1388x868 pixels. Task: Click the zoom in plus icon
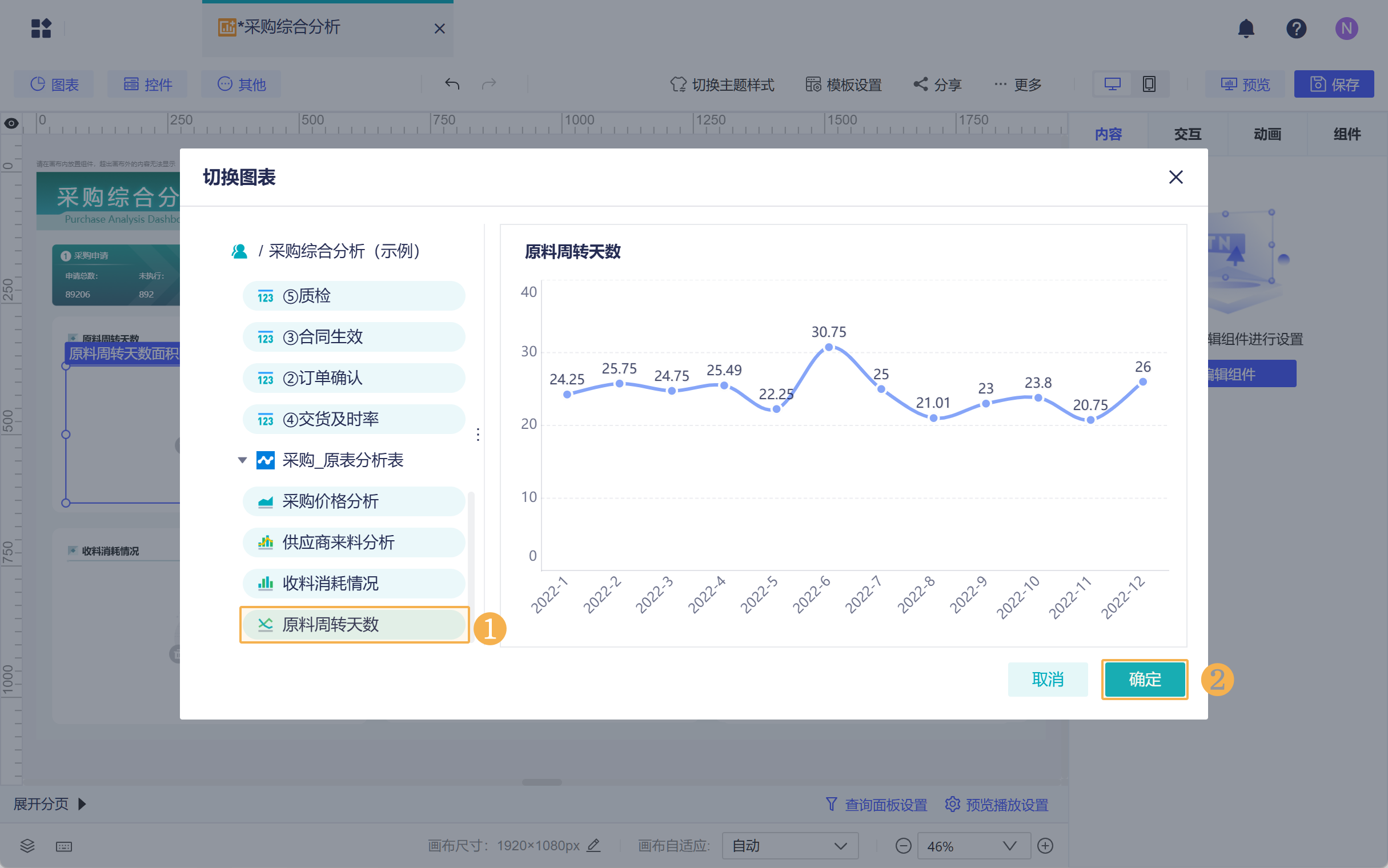coord(1045,846)
